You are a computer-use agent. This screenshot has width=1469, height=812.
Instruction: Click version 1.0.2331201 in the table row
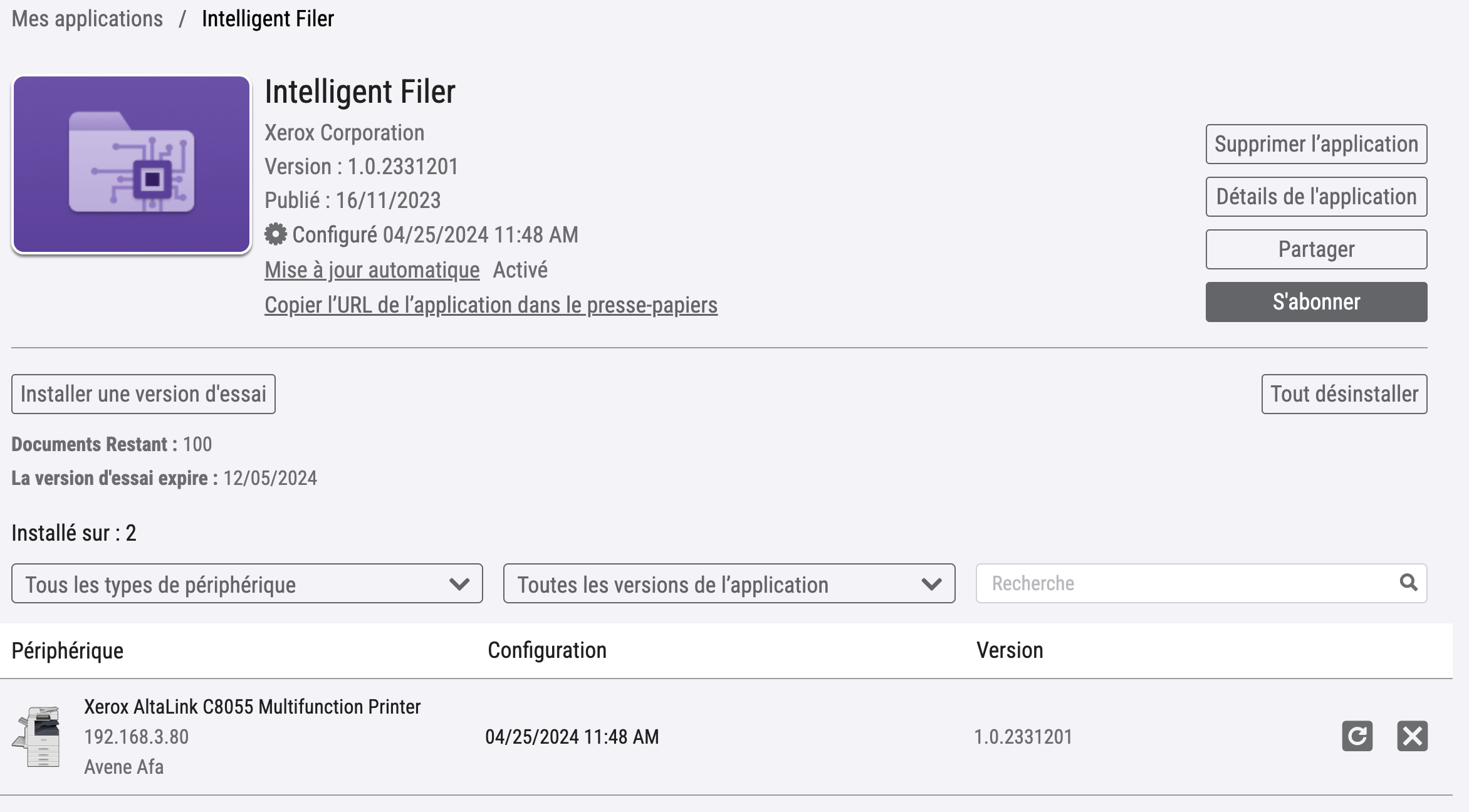point(1023,737)
